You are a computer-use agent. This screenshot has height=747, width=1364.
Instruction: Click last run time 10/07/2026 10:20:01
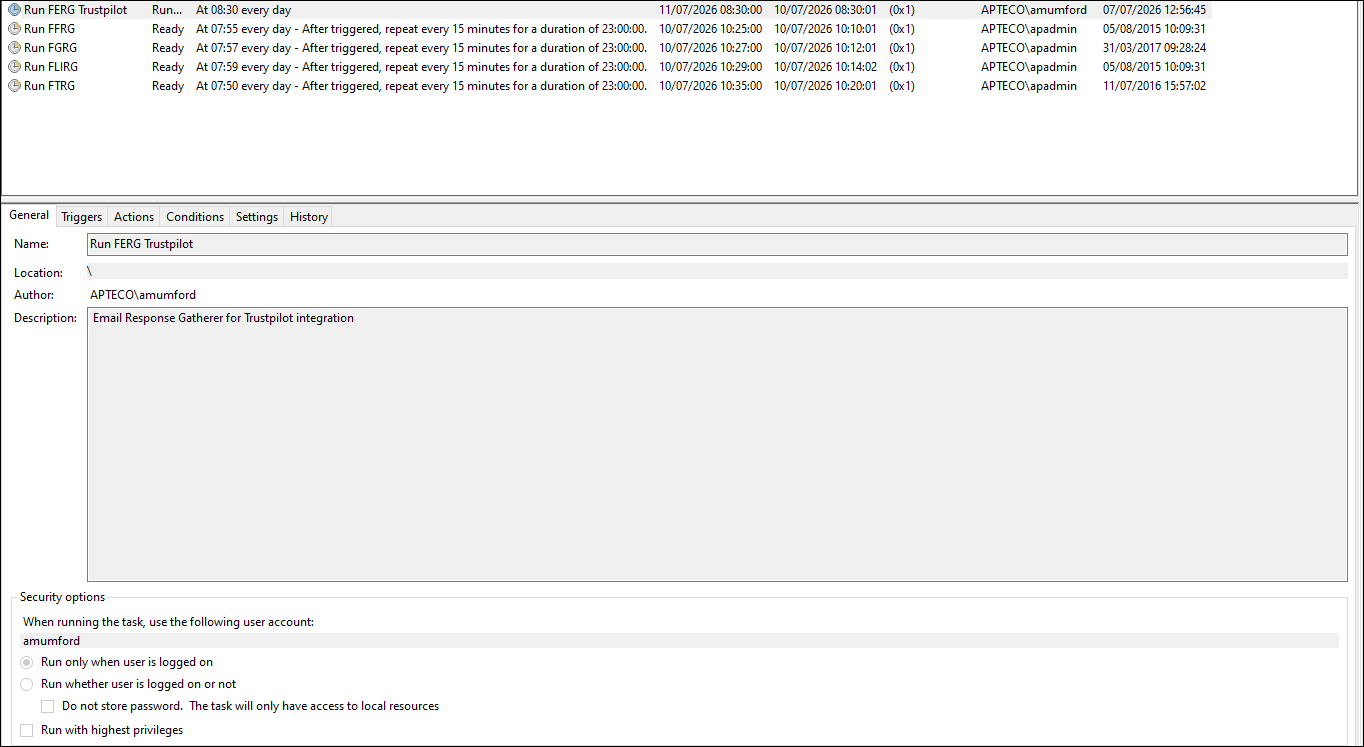tap(825, 86)
